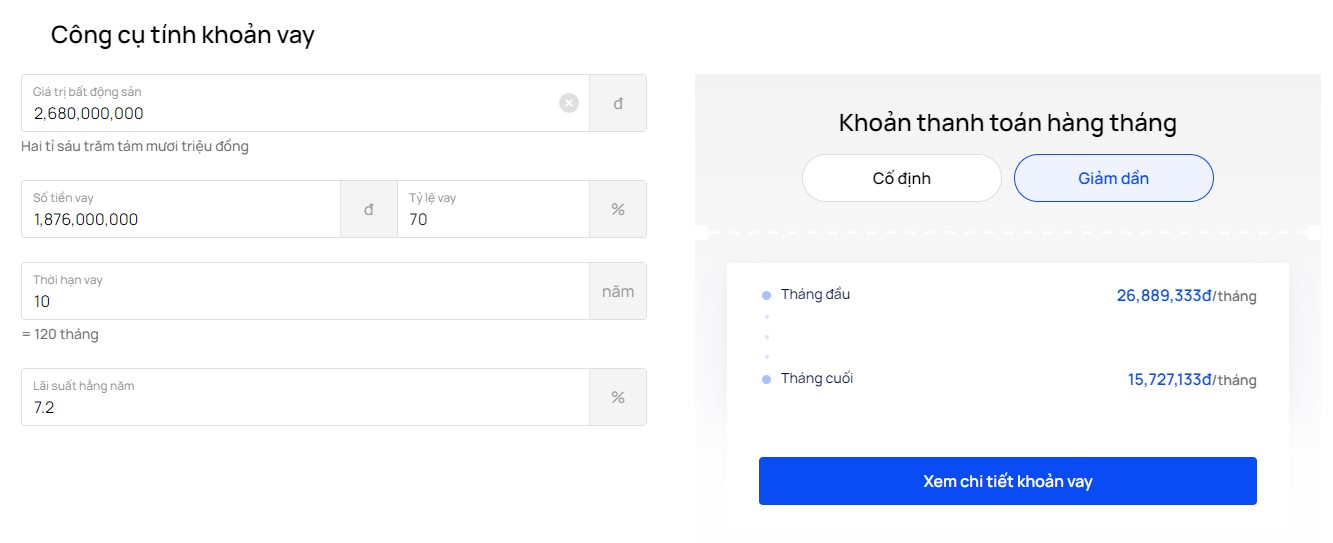Click the % suffix beside annual interest rate

[618, 397]
